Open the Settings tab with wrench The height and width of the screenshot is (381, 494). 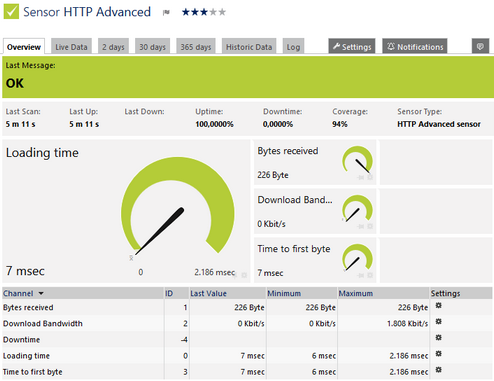tap(352, 46)
